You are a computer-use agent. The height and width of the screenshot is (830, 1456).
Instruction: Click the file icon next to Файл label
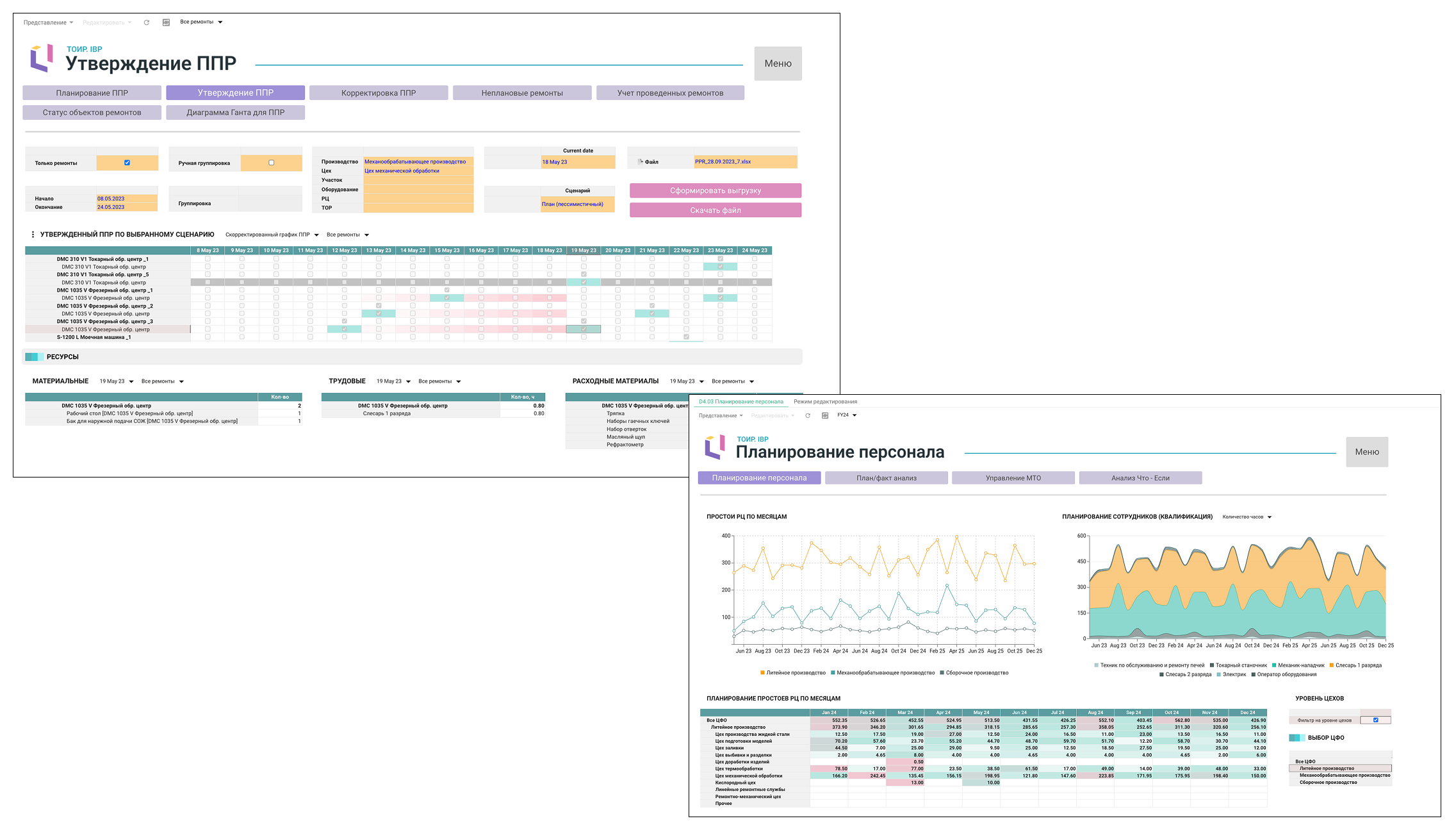[x=640, y=162]
